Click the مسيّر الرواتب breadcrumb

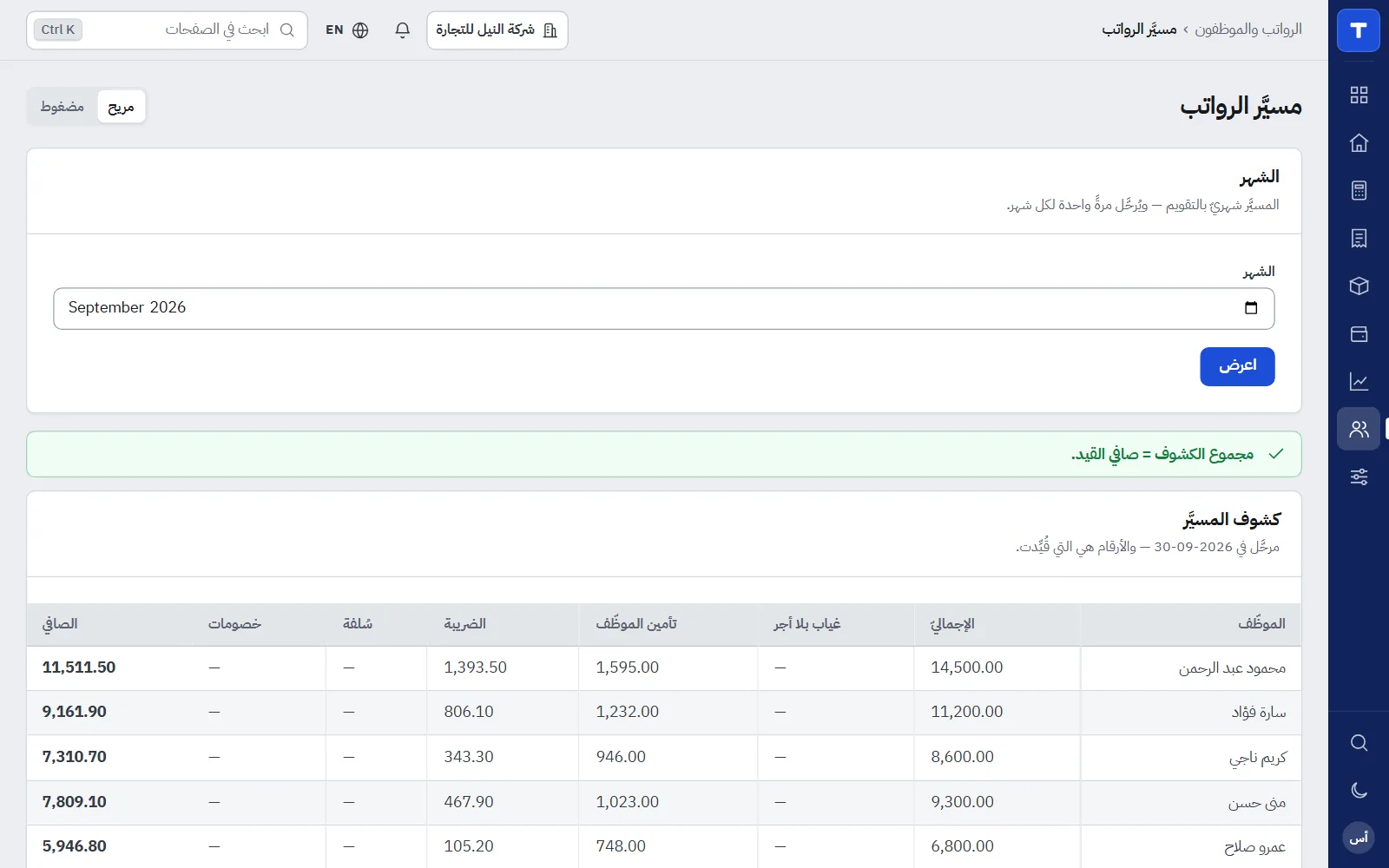point(1139,30)
